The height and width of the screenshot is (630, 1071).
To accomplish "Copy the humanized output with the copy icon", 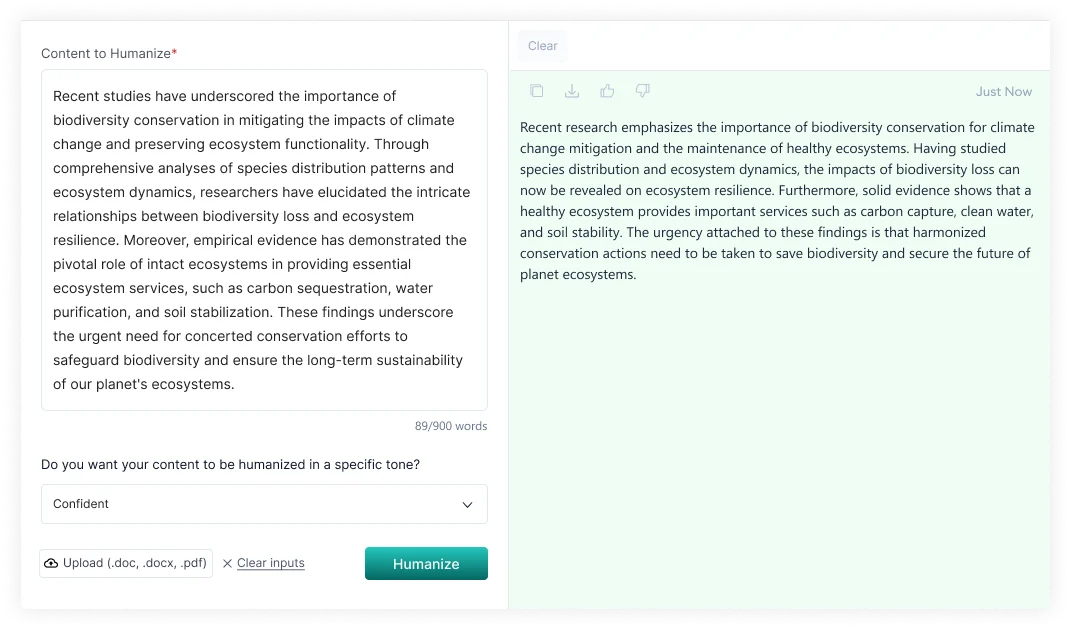I will tap(537, 91).
